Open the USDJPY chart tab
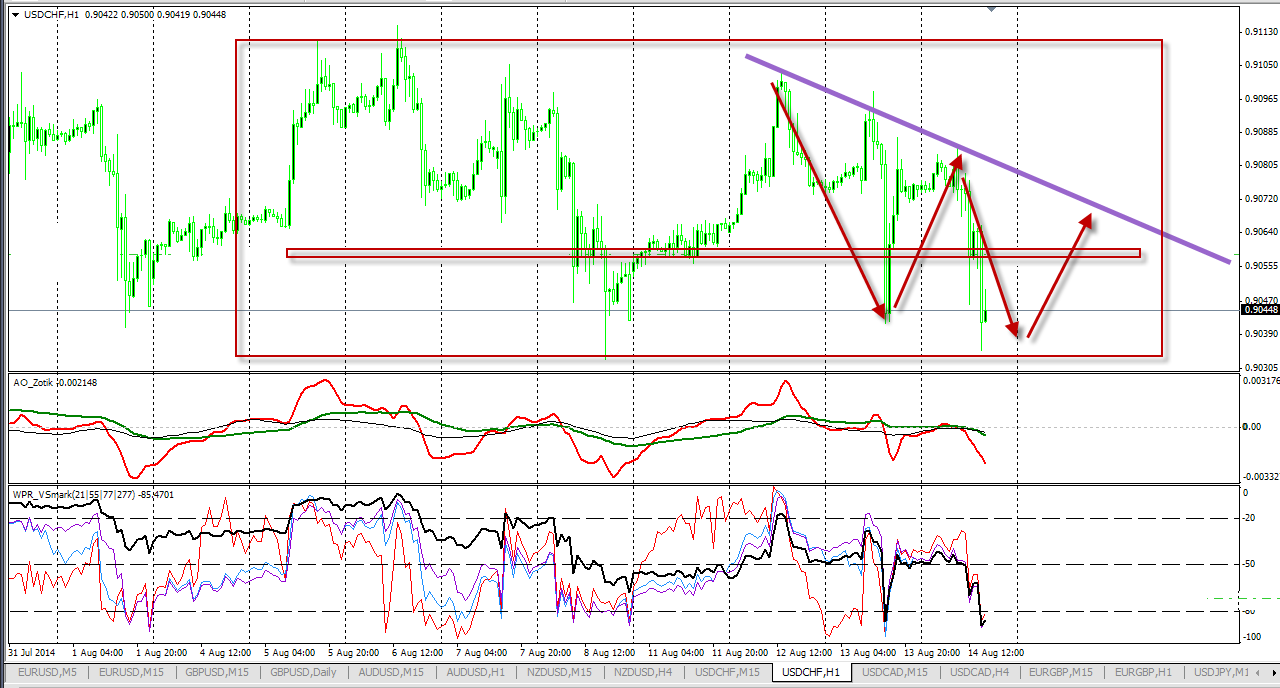1280x688 pixels. pos(1223,671)
